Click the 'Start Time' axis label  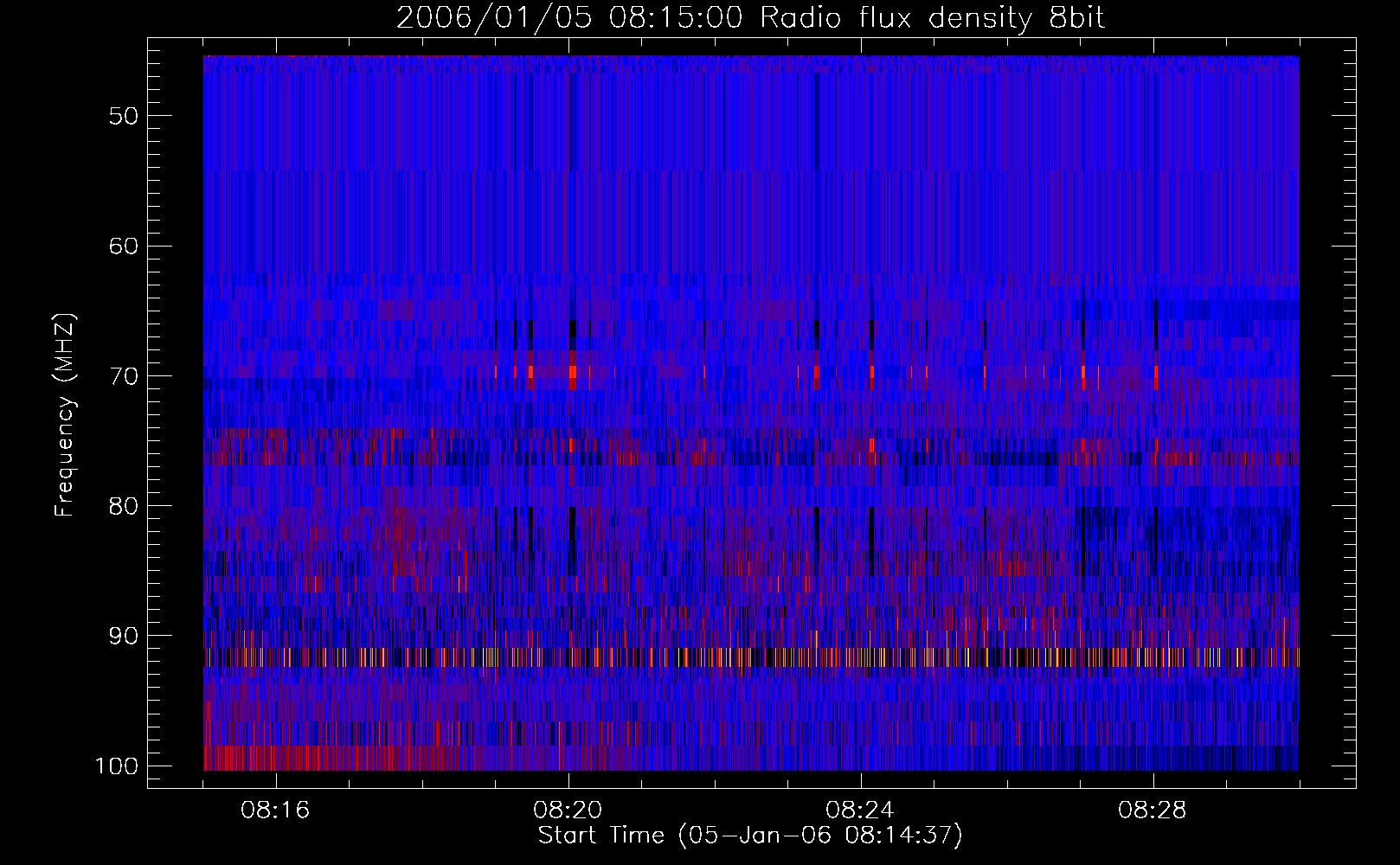pyautogui.click(x=750, y=836)
